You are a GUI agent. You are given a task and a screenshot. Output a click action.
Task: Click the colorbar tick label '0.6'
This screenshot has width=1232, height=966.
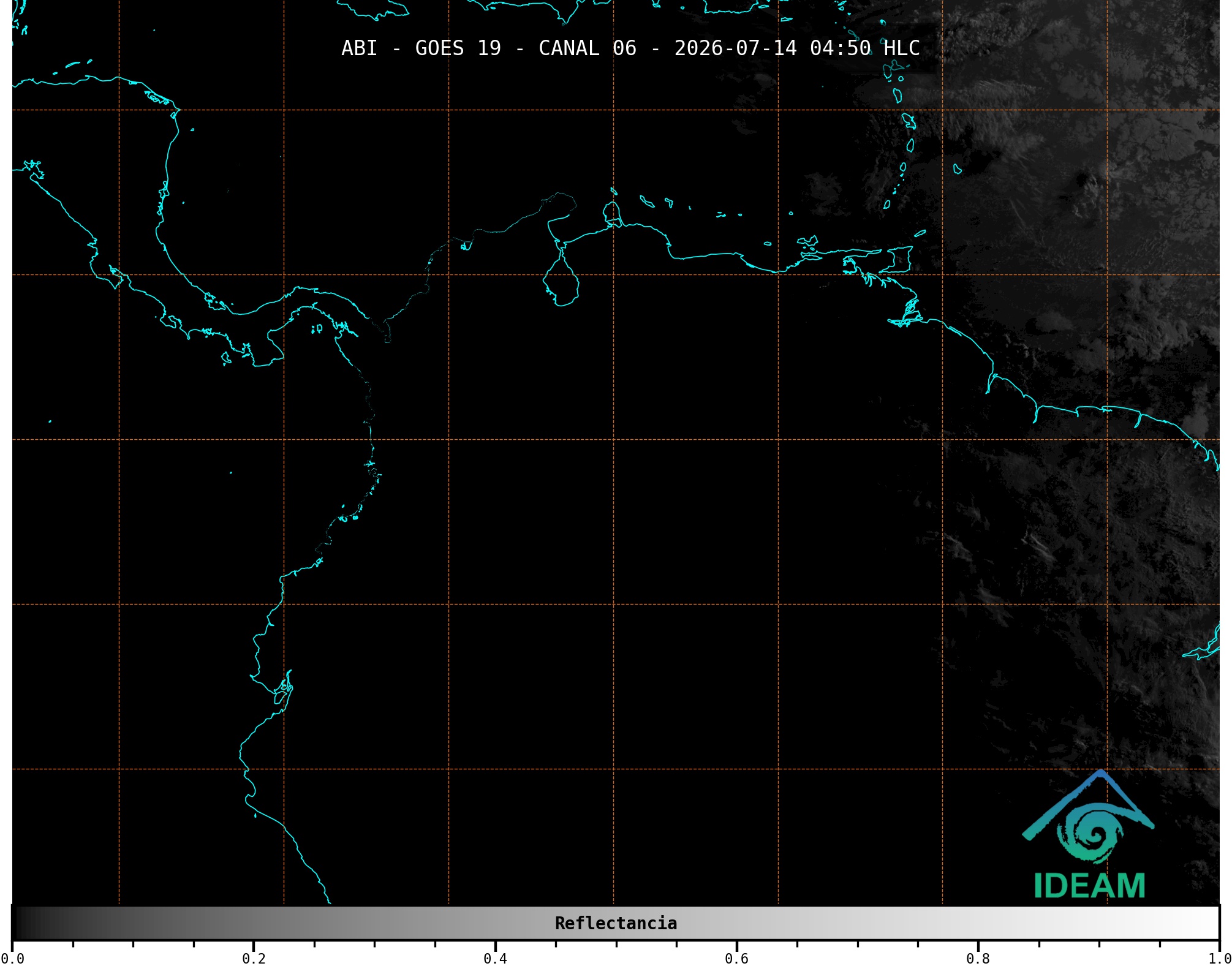click(x=736, y=959)
